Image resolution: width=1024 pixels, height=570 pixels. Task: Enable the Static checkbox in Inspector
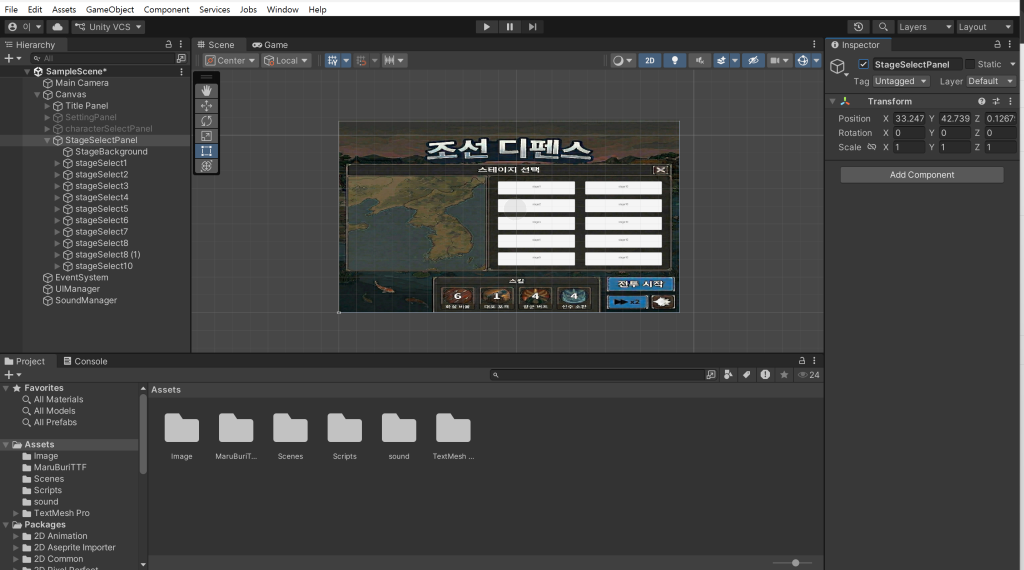(969, 65)
